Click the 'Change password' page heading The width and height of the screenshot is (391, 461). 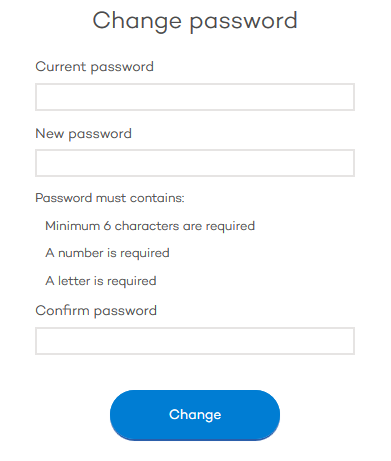(195, 21)
